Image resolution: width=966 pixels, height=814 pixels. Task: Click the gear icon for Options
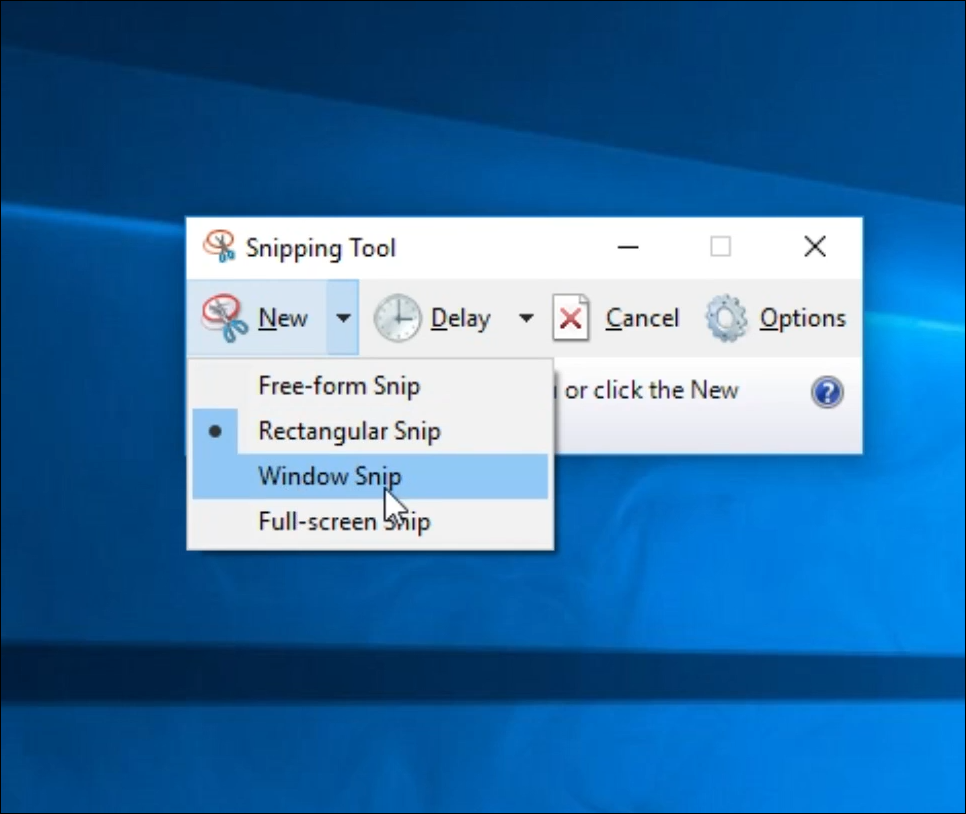[x=726, y=318]
